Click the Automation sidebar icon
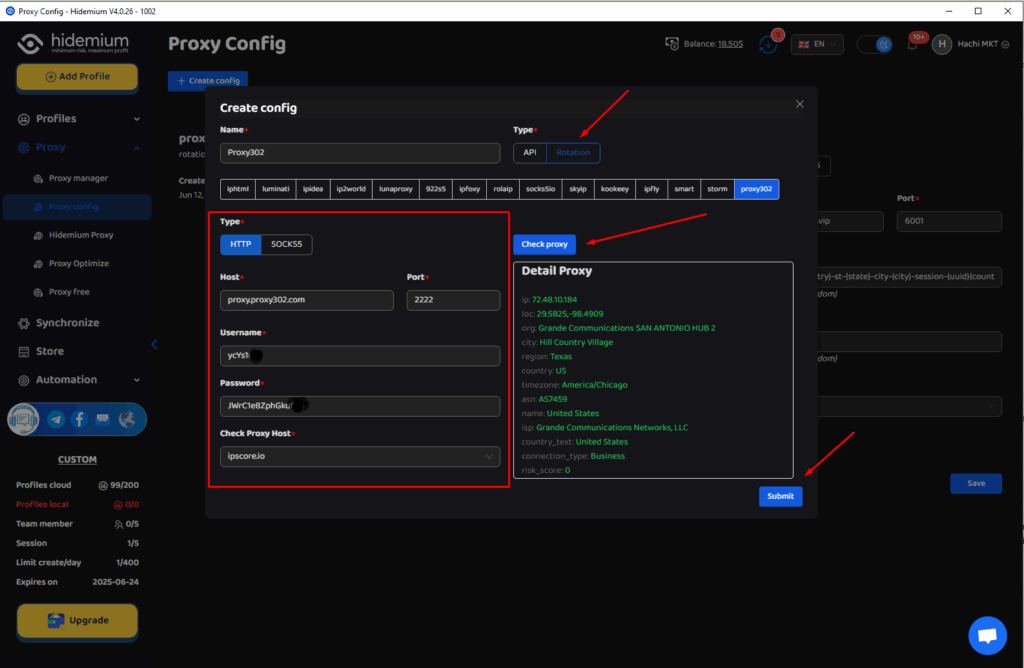Screen dimensions: 1024x668 tap(24, 380)
